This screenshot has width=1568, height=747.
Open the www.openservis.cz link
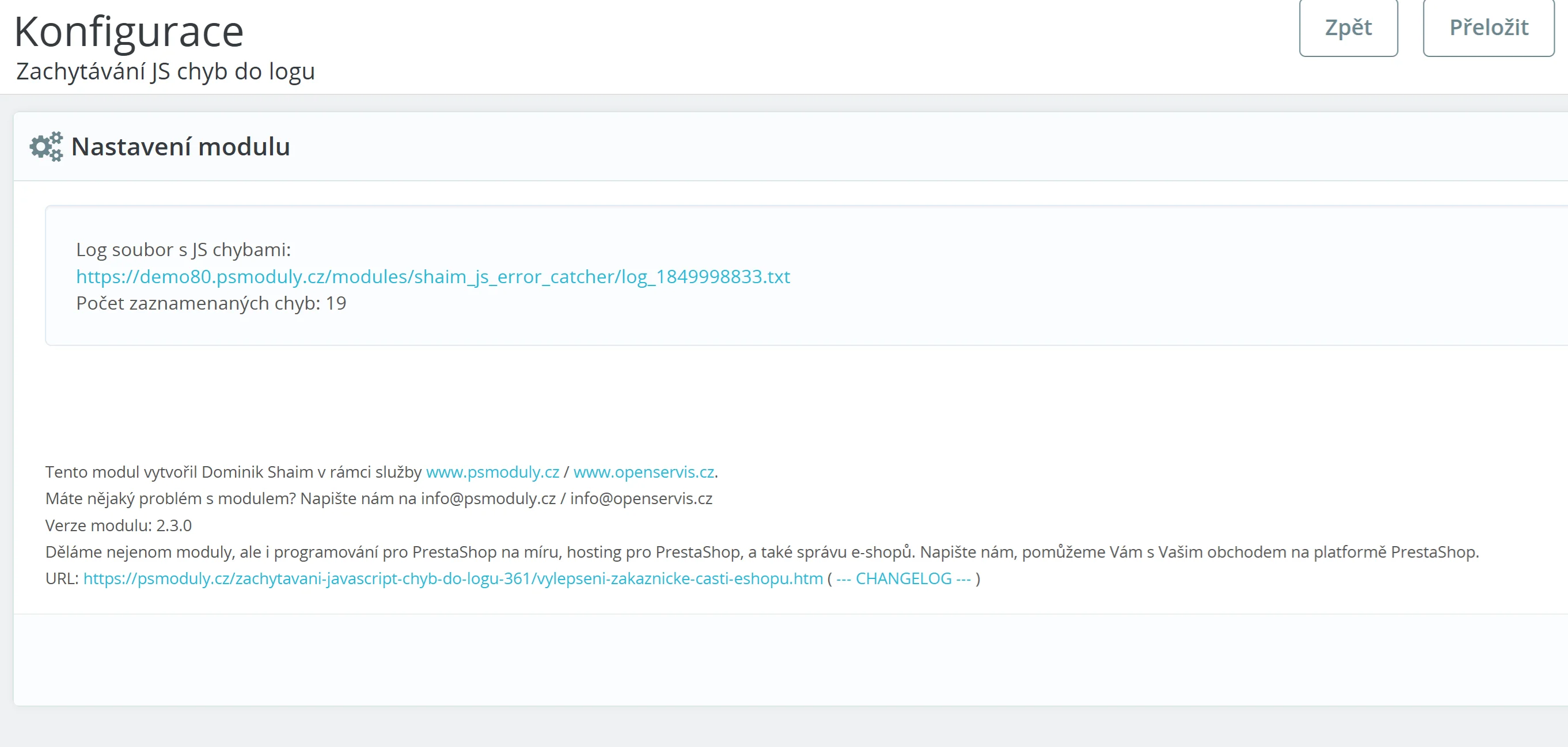coord(643,472)
